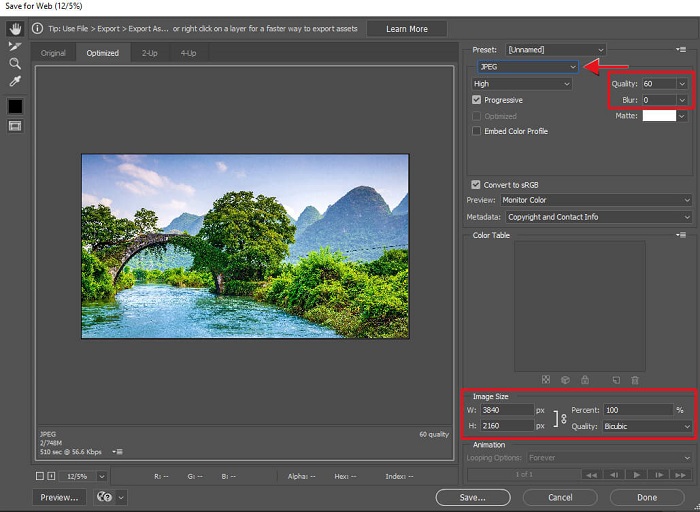Click the browser preview globe icon
700x512 pixels.
(x=104, y=497)
